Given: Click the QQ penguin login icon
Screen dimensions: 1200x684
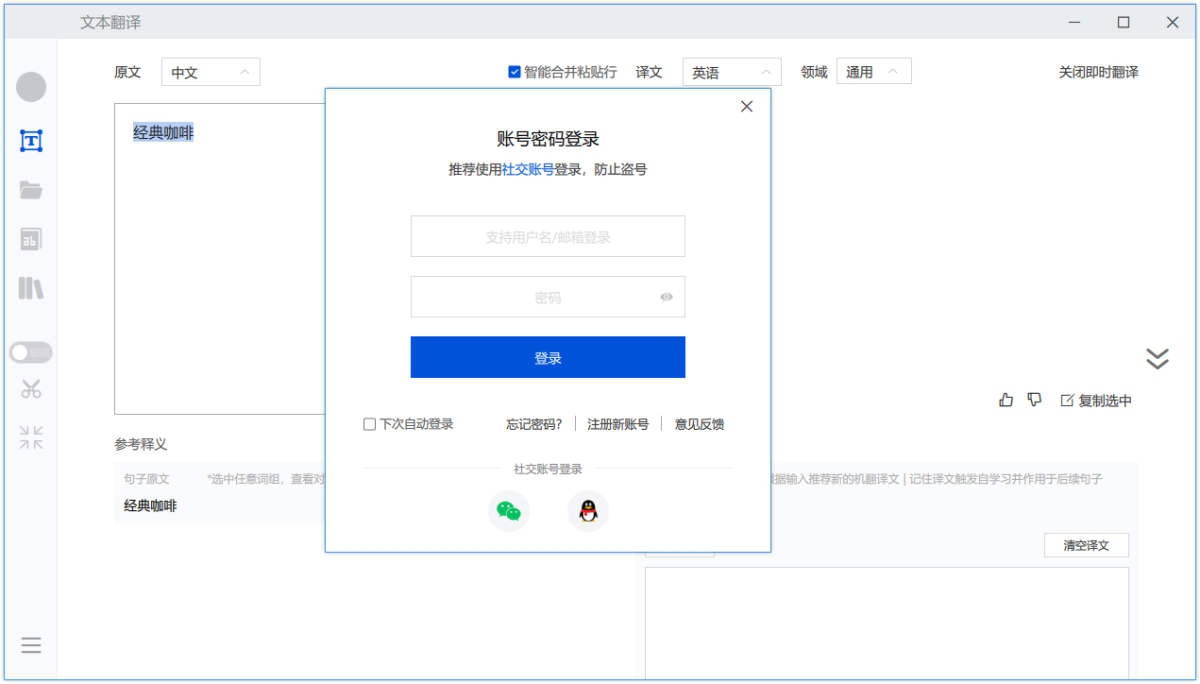Looking at the screenshot, I should pyautogui.click(x=588, y=512).
